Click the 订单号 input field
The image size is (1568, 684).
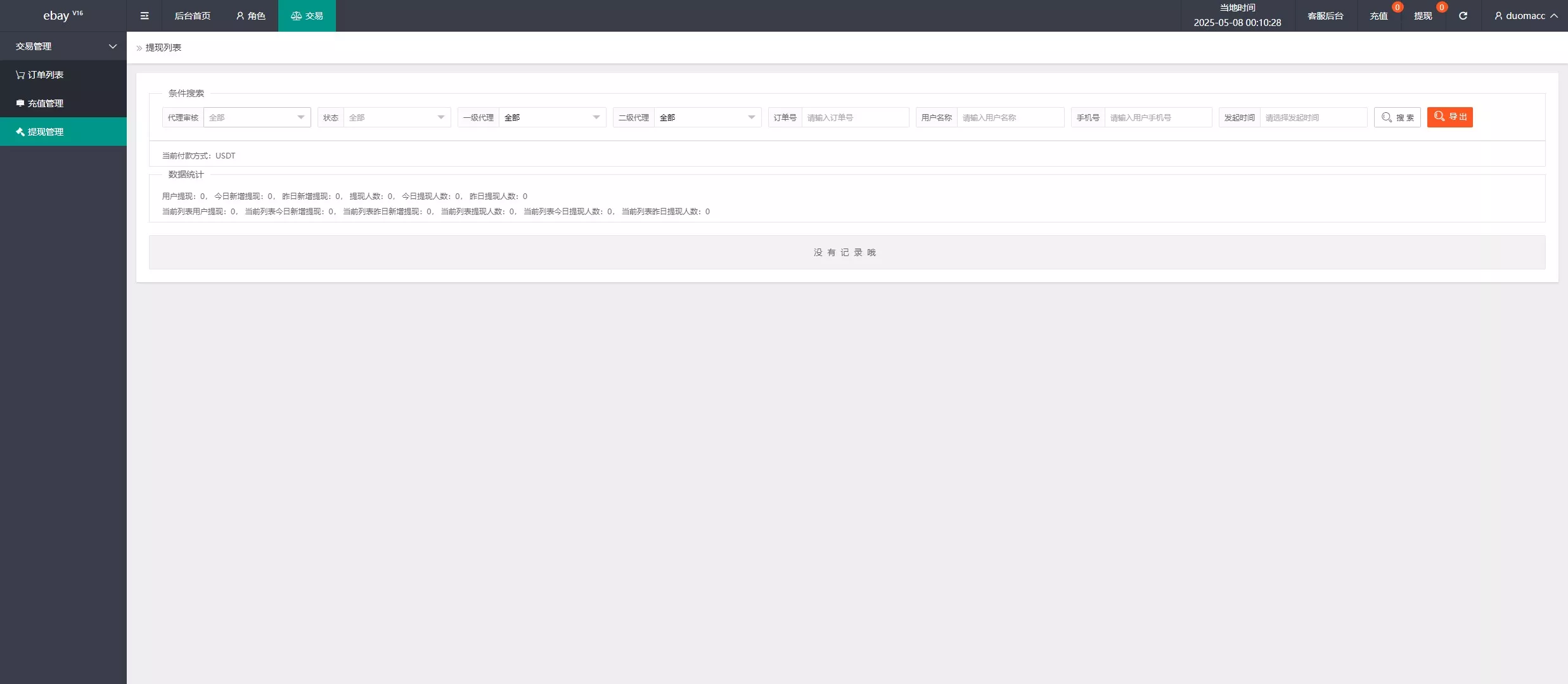[x=855, y=117]
